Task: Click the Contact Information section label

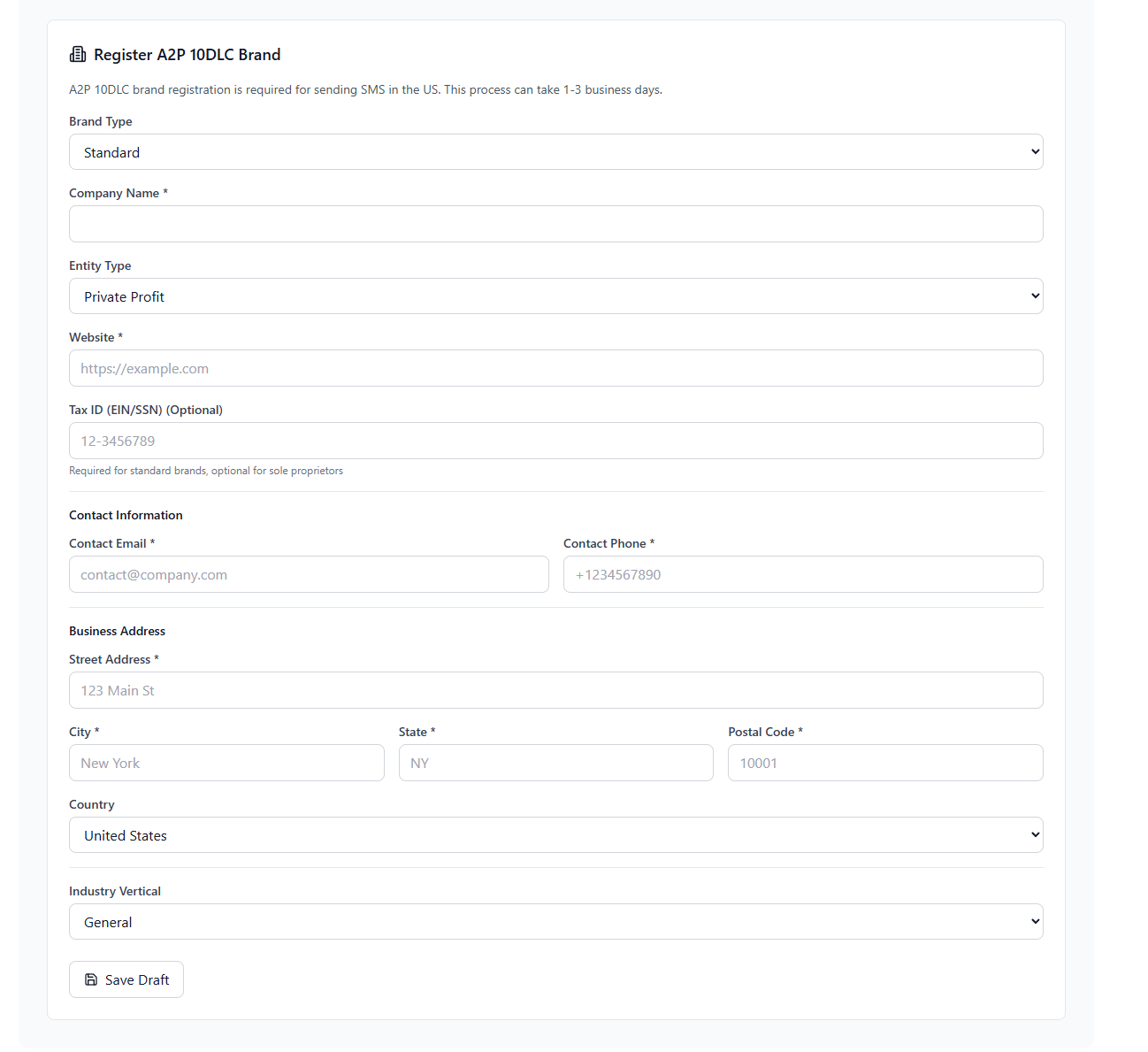Action: (x=126, y=514)
